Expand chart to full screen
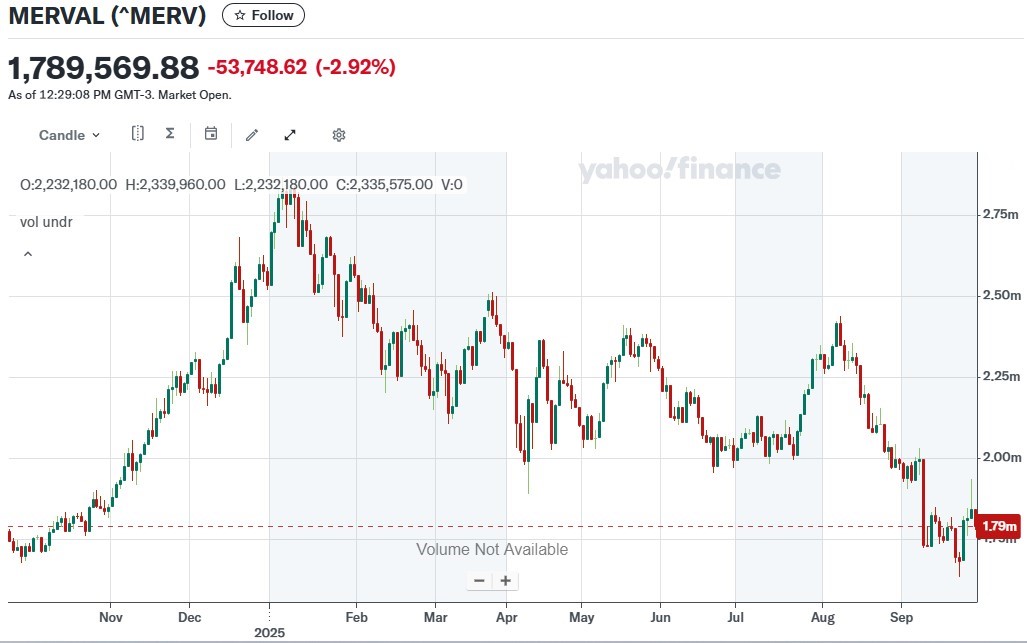The width and height of the screenshot is (1027, 643). (290, 135)
